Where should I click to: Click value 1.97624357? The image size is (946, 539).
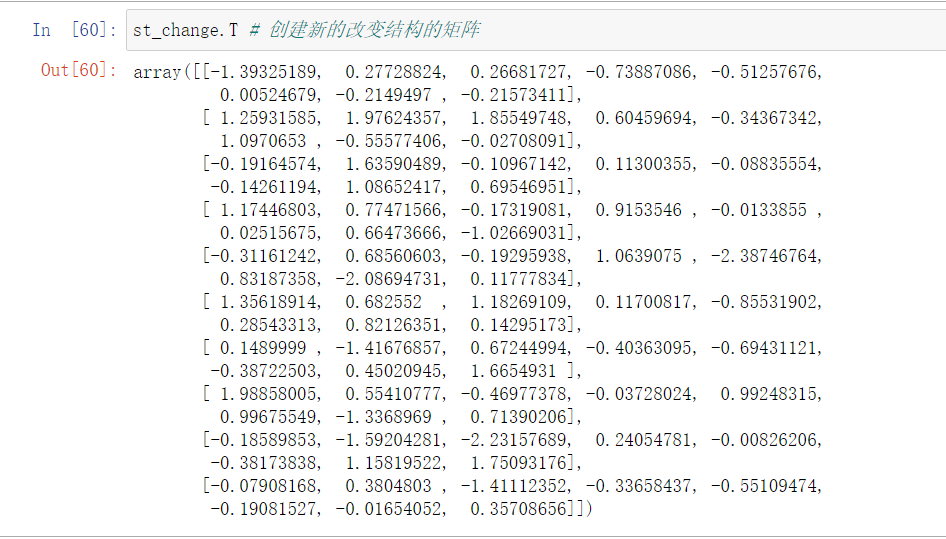[x=393, y=118]
